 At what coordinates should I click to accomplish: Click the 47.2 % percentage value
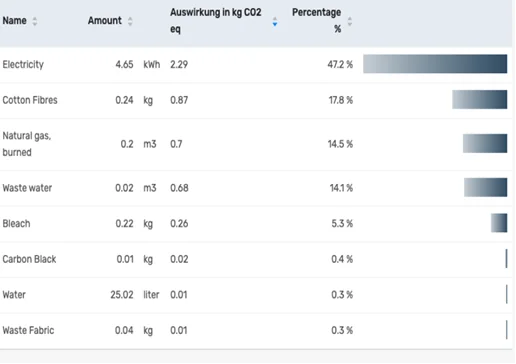pyautogui.click(x=340, y=64)
